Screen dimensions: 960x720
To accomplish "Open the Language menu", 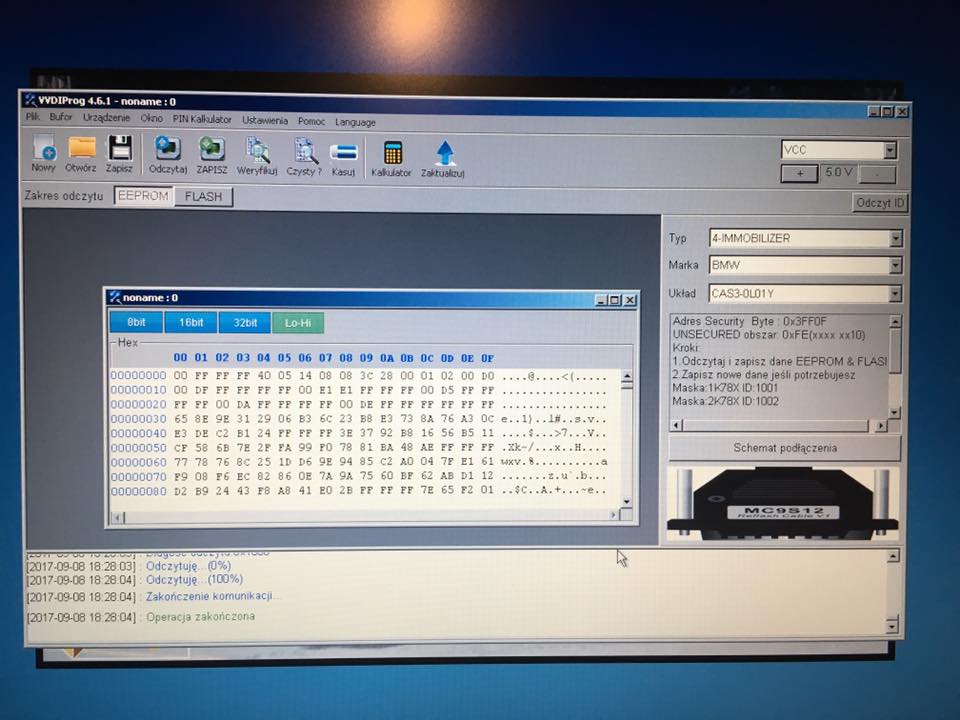I will pyautogui.click(x=355, y=122).
